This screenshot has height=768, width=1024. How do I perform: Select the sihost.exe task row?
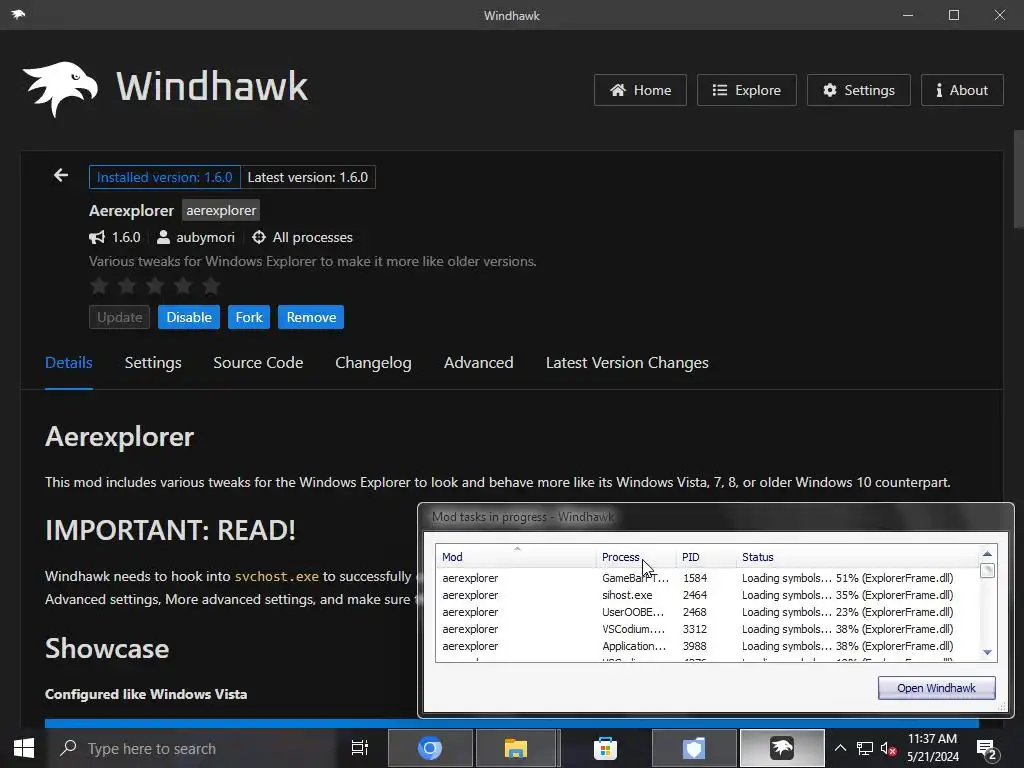(707, 595)
